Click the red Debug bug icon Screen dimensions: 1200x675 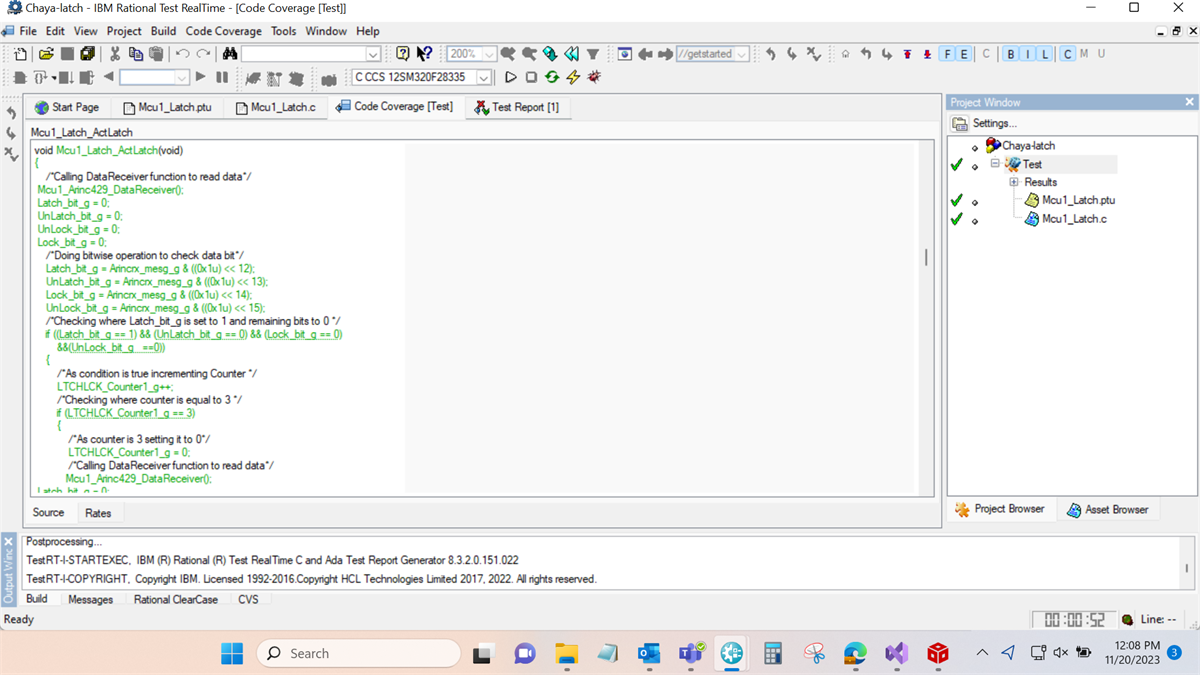pos(594,77)
